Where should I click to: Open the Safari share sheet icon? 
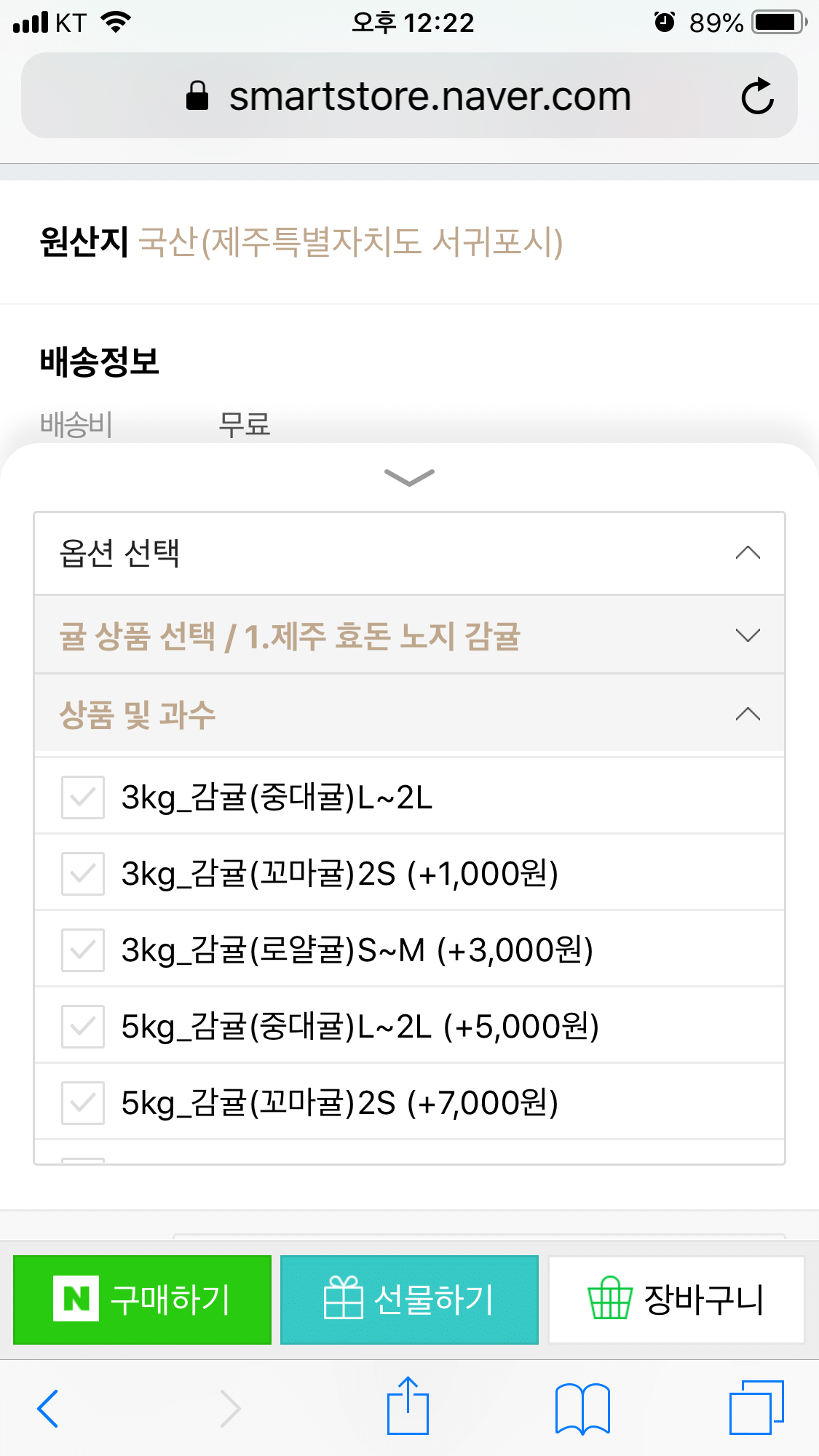click(x=408, y=1405)
